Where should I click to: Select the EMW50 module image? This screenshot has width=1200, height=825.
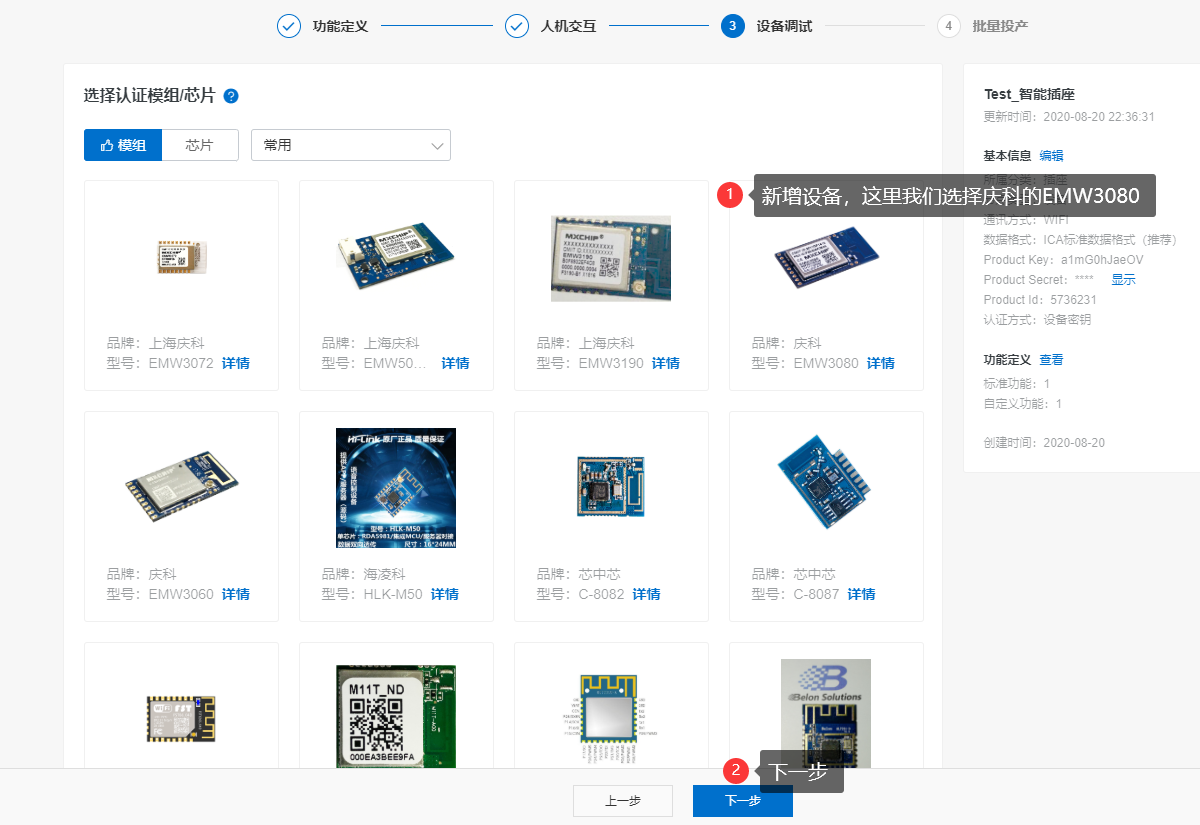click(396, 256)
